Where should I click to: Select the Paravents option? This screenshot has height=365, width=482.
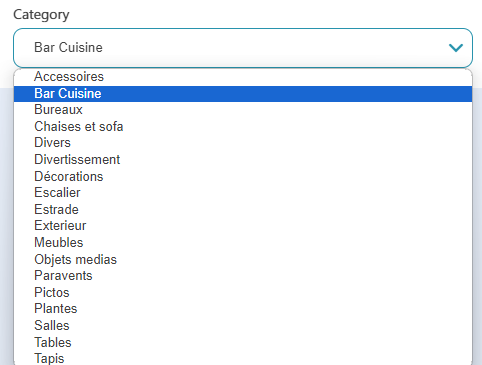pos(243,276)
